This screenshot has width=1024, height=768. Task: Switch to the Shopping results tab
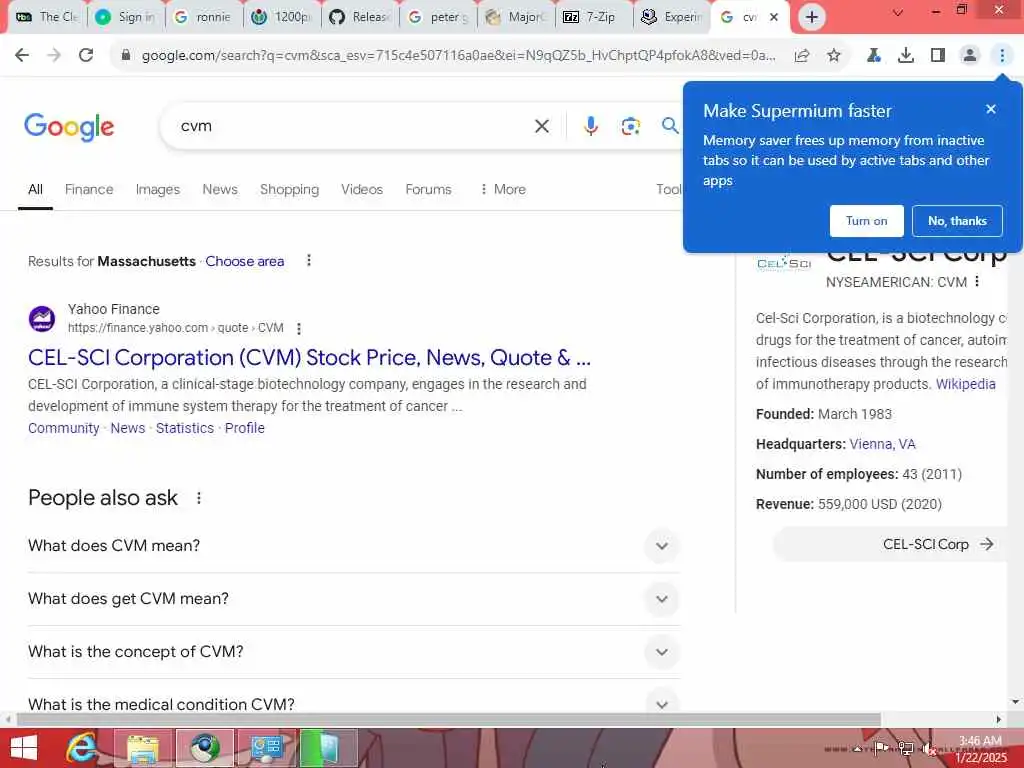tap(289, 189)
